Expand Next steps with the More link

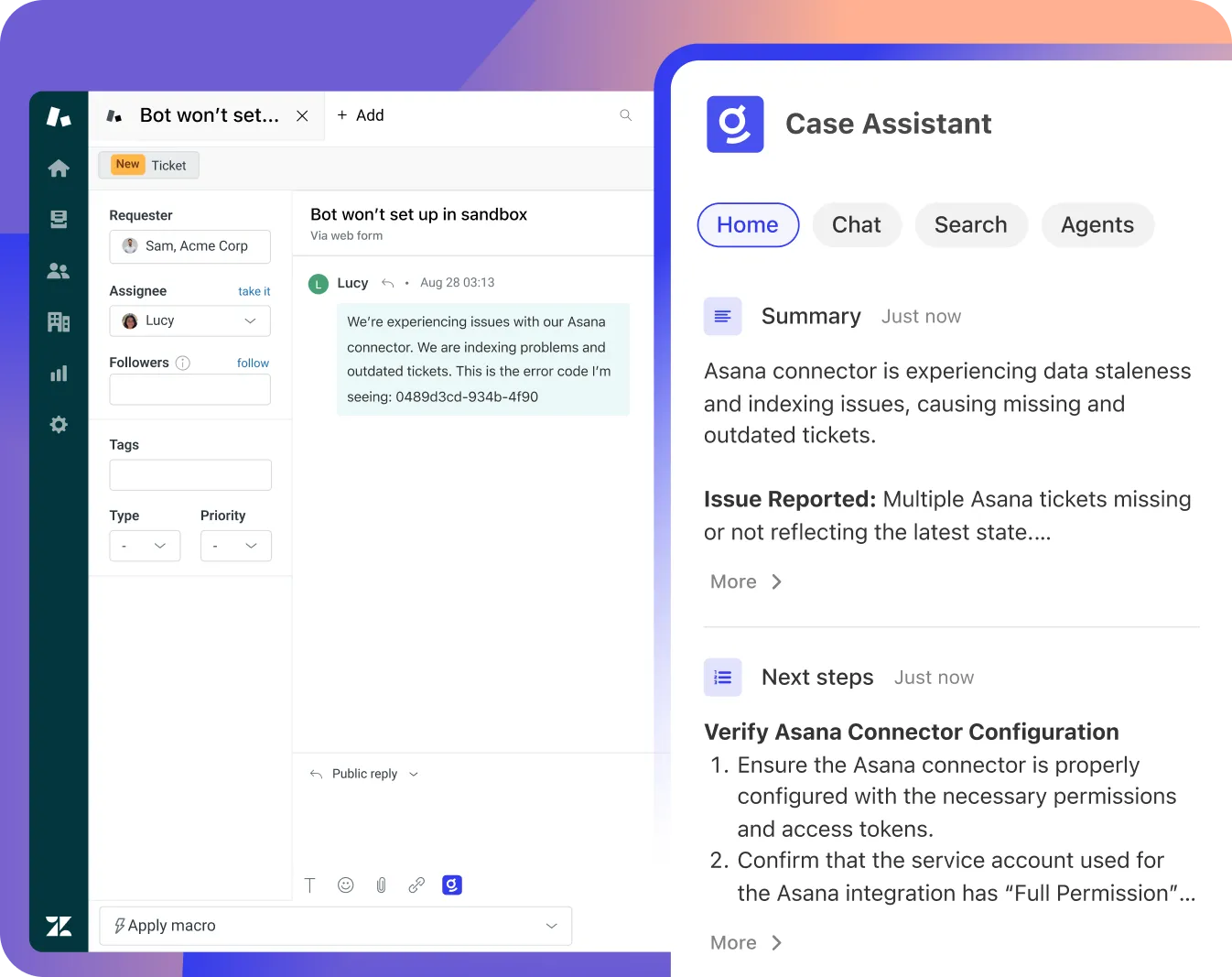coord(746,943)
